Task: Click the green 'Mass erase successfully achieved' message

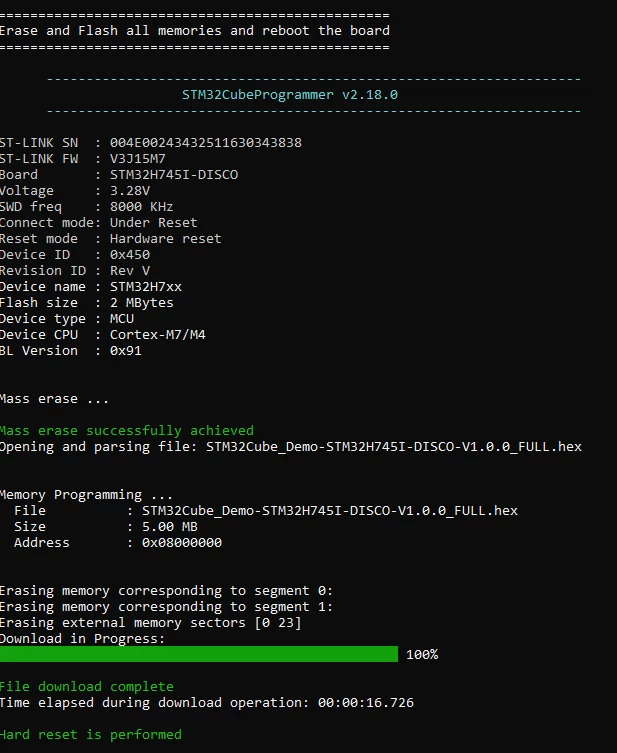Action: click(127, 430)
